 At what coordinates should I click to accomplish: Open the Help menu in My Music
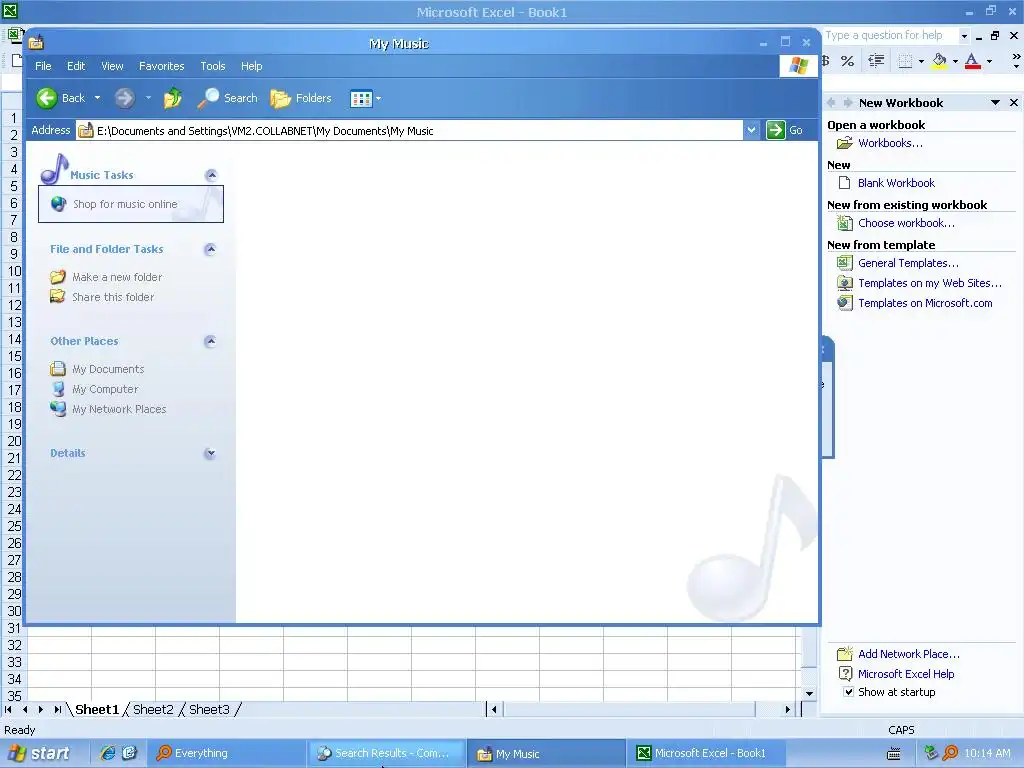click(x=251, y=66)
